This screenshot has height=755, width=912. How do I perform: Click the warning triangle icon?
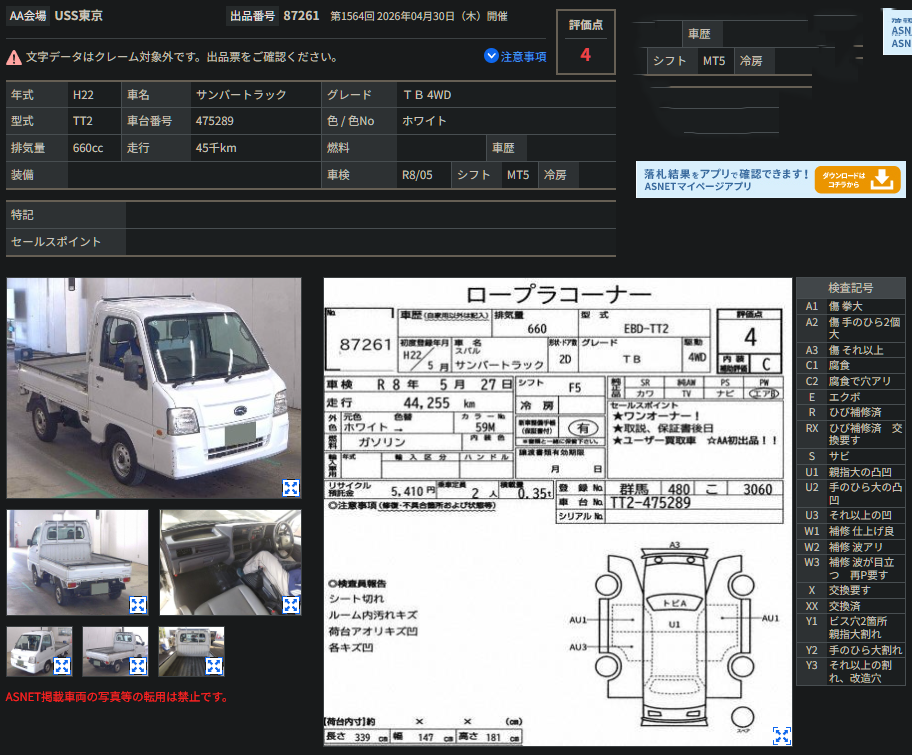pyautogui.click(x=14, y=58)
